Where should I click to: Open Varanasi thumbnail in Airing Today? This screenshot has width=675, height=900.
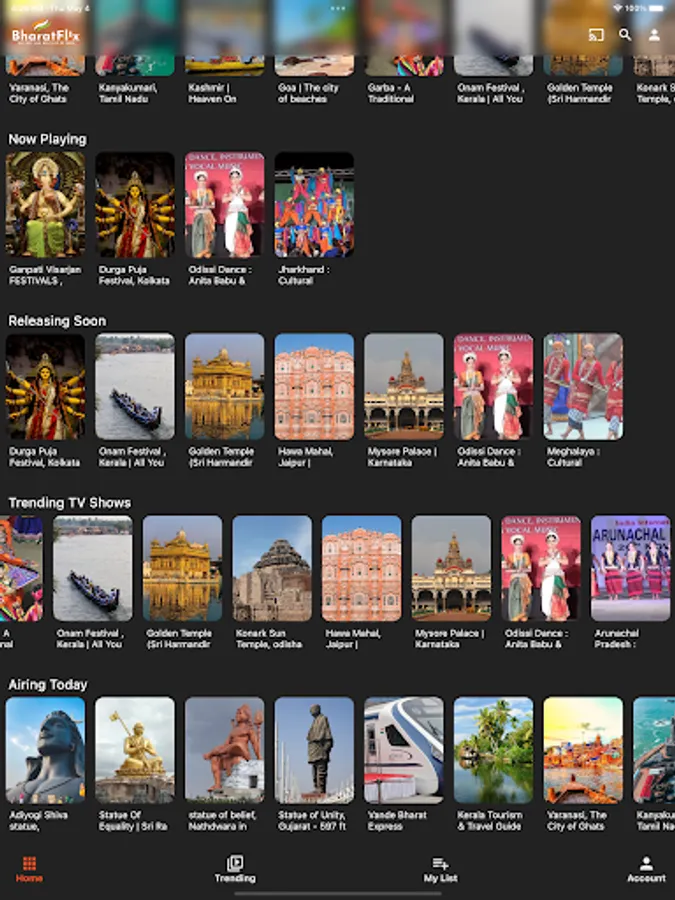tap(583, 750)
